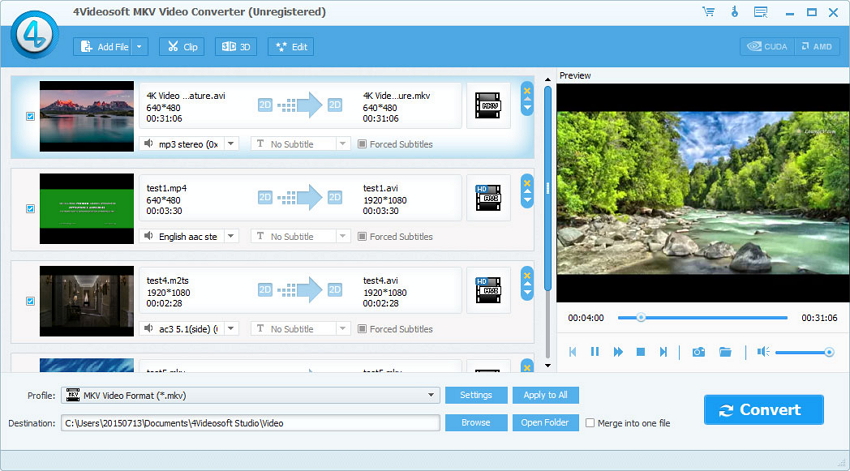Open the Clip tool in the toolbar
The height and width of the screenshot is (471, 850).
[181, 47]
